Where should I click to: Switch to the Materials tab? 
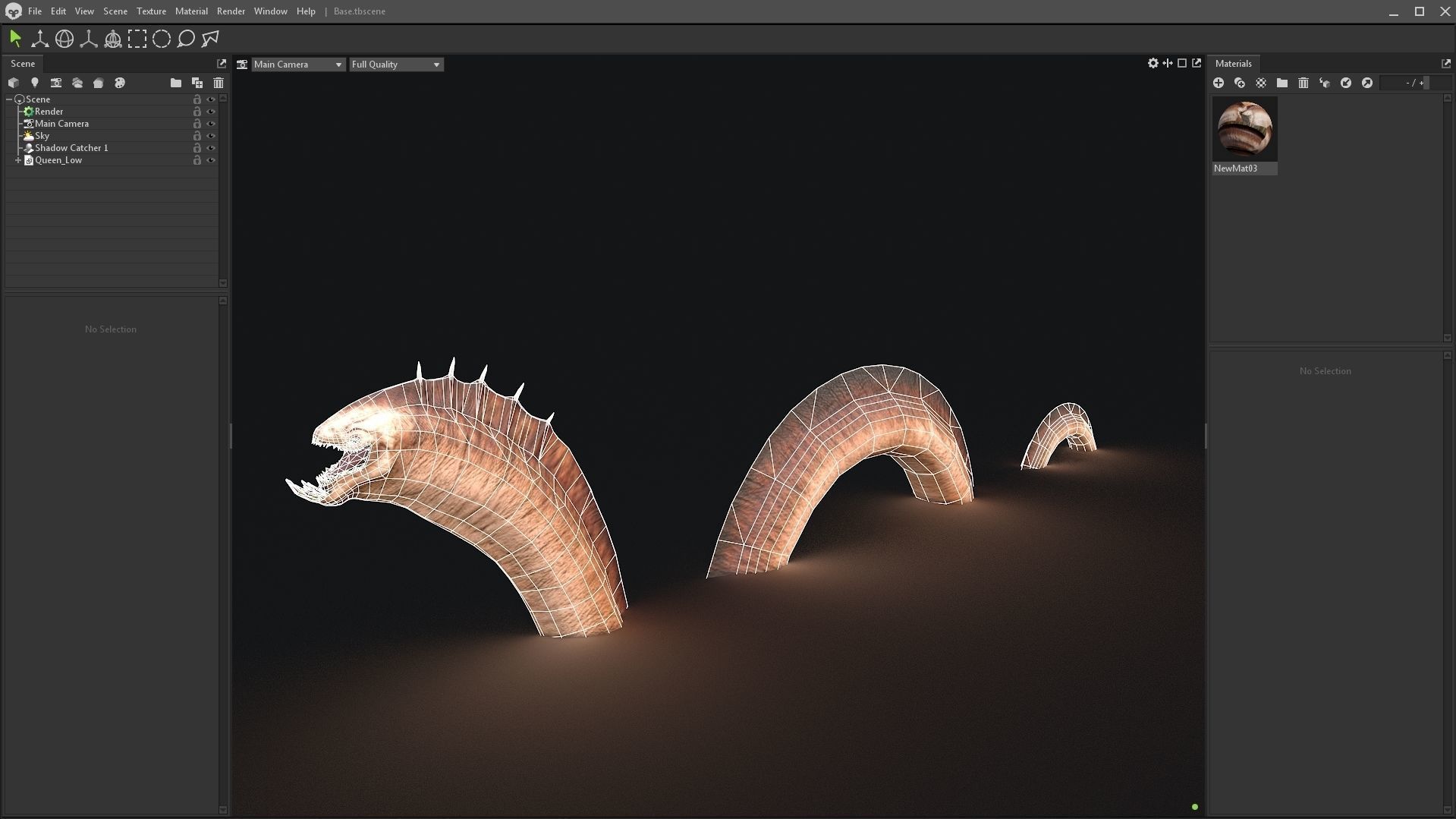1233,64
